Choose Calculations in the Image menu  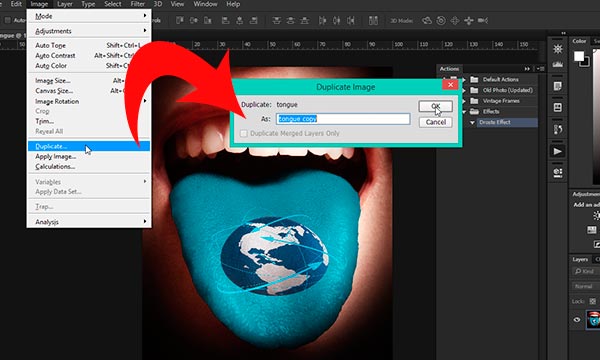pos(89,166)
